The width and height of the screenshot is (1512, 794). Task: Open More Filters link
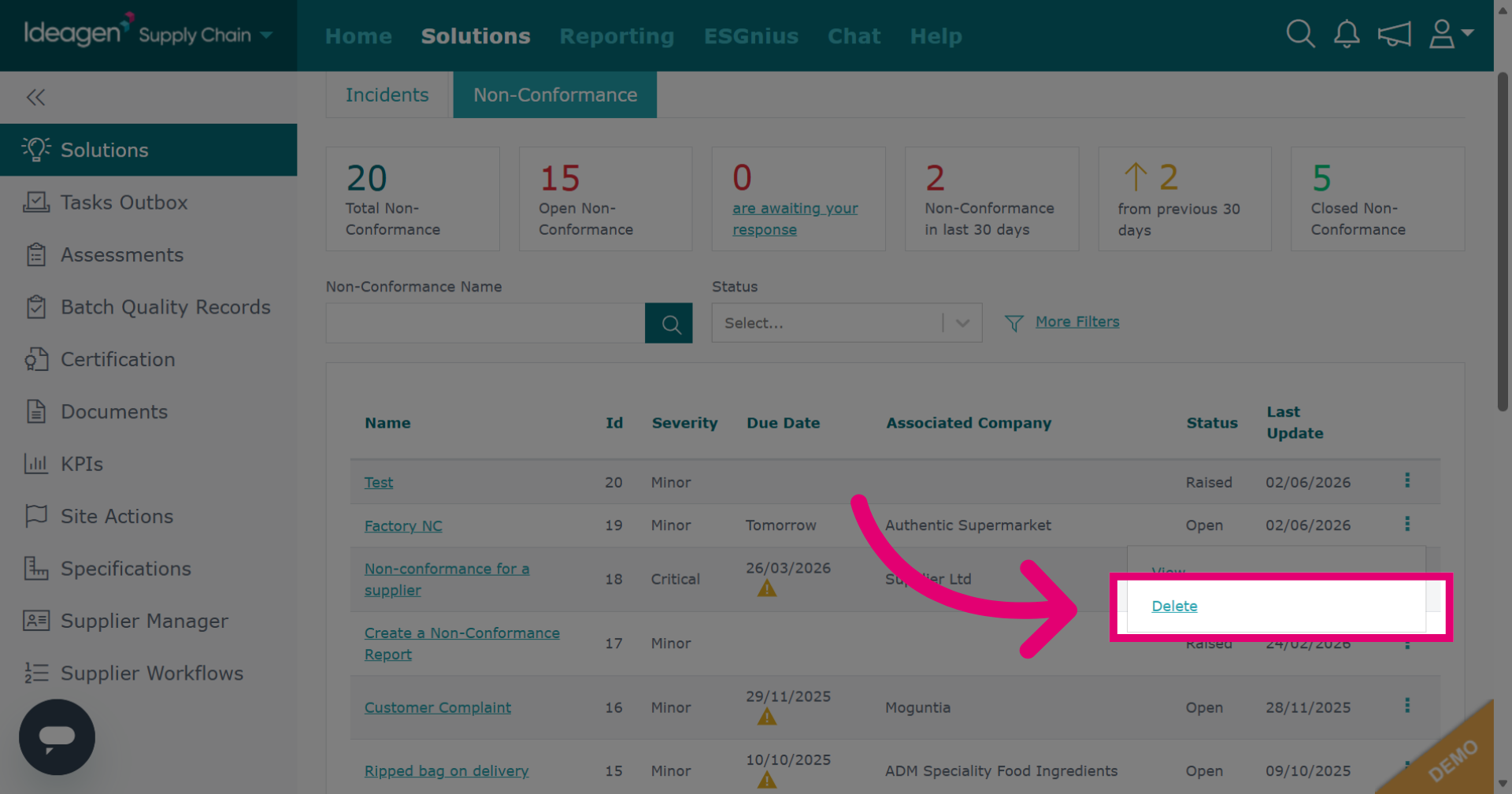coord(1077,321)
